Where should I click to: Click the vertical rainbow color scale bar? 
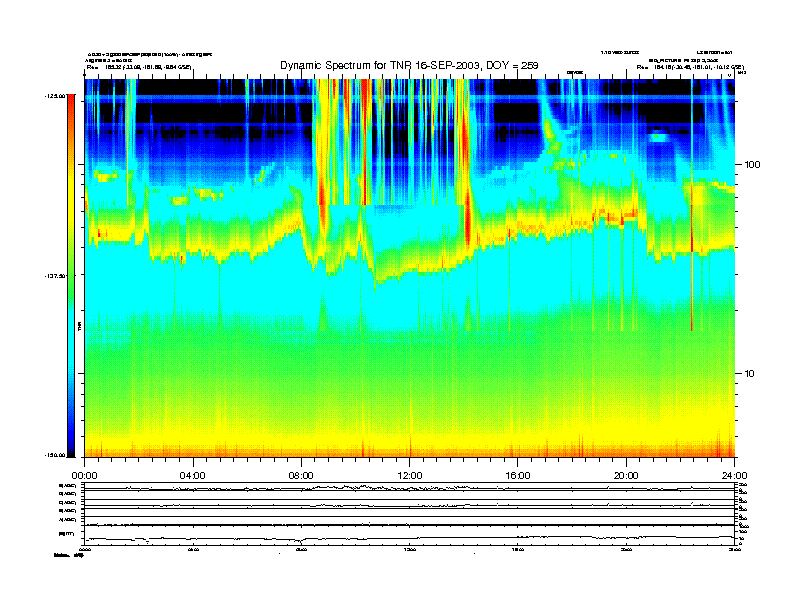coord(71,275)
